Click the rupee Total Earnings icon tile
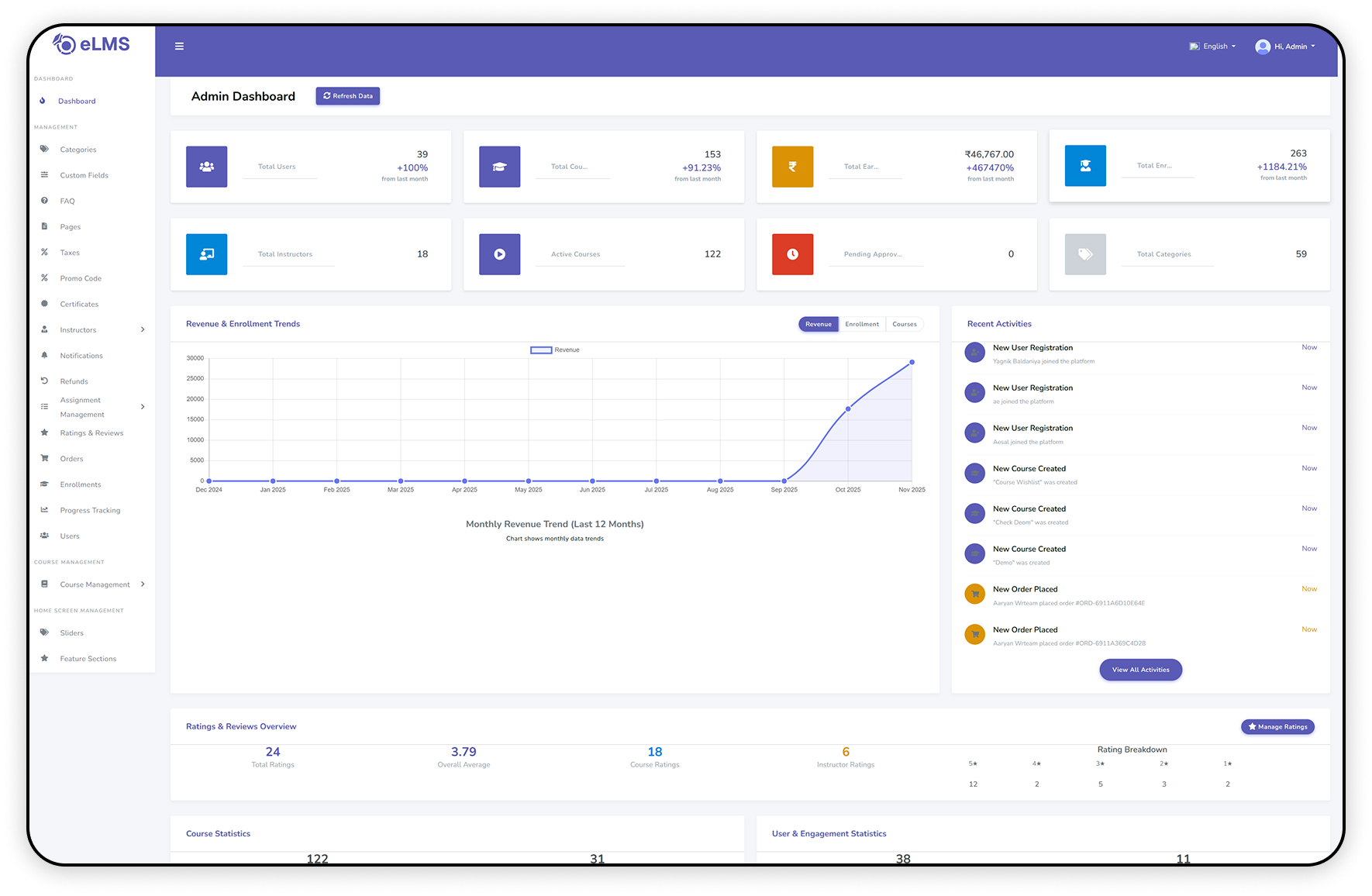 [792, 167]
